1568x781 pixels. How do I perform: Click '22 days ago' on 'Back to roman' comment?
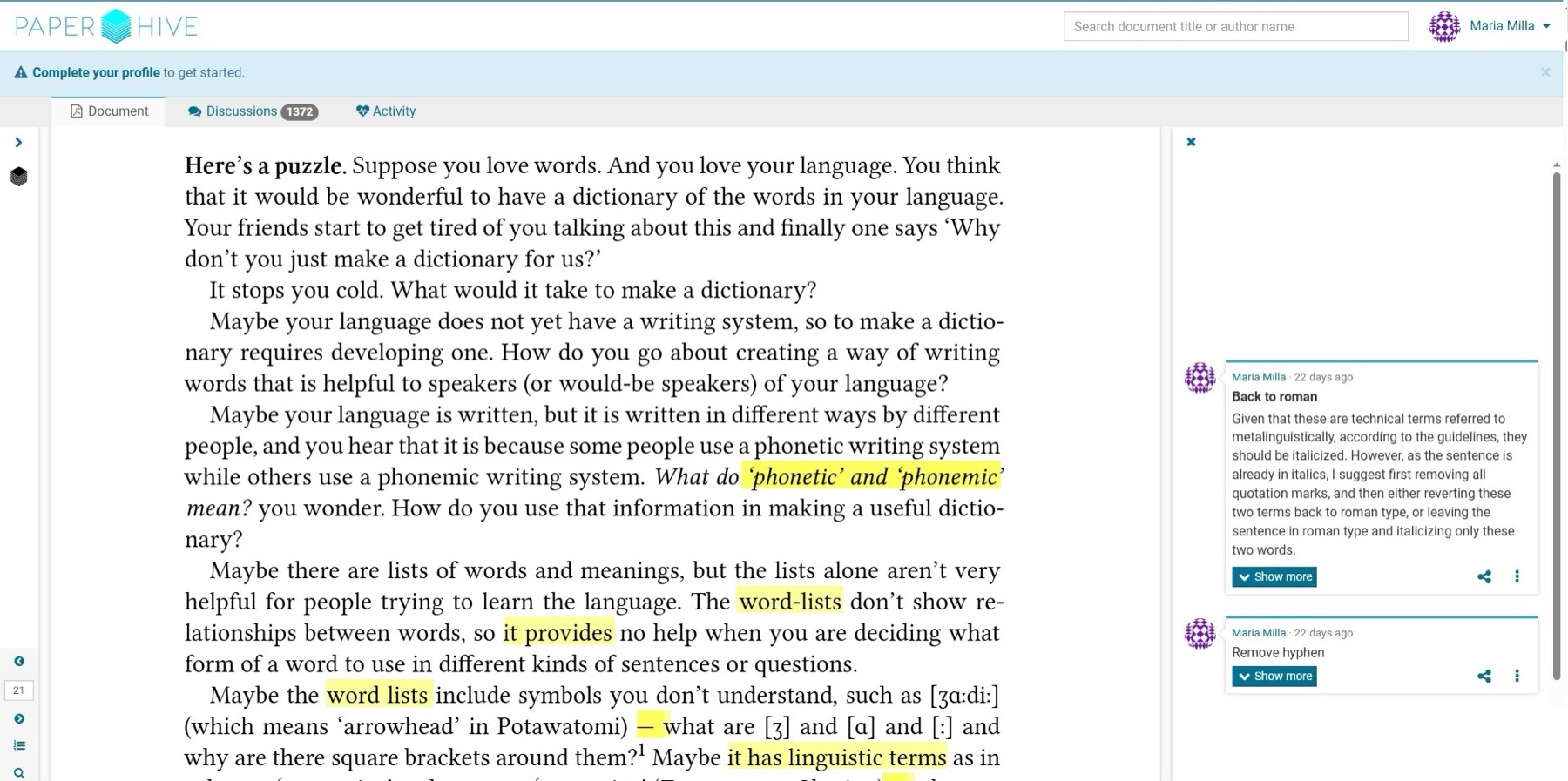(x=1323, y=377)
